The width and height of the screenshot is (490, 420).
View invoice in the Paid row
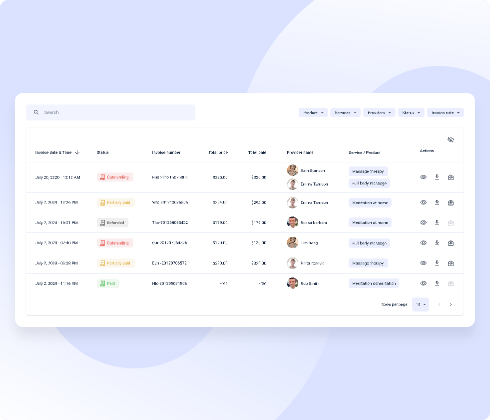tap(423, 283)
